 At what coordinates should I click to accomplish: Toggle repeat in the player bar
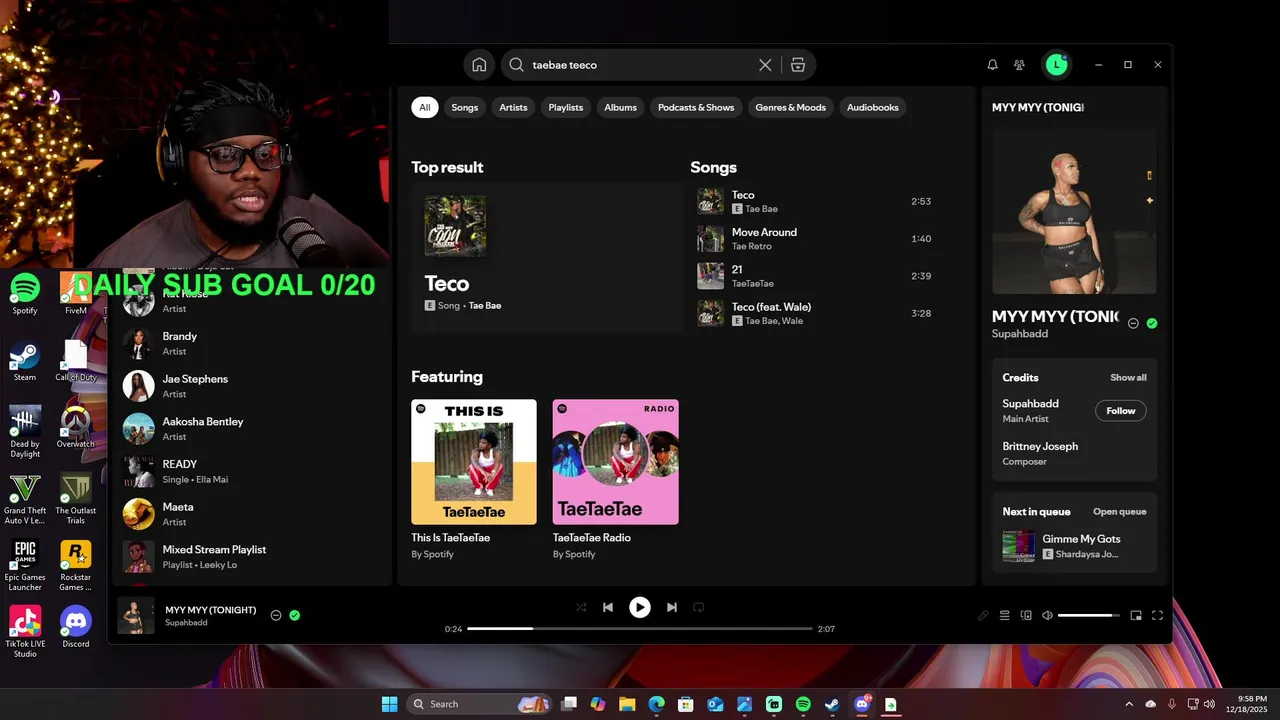tap(699, 607)
